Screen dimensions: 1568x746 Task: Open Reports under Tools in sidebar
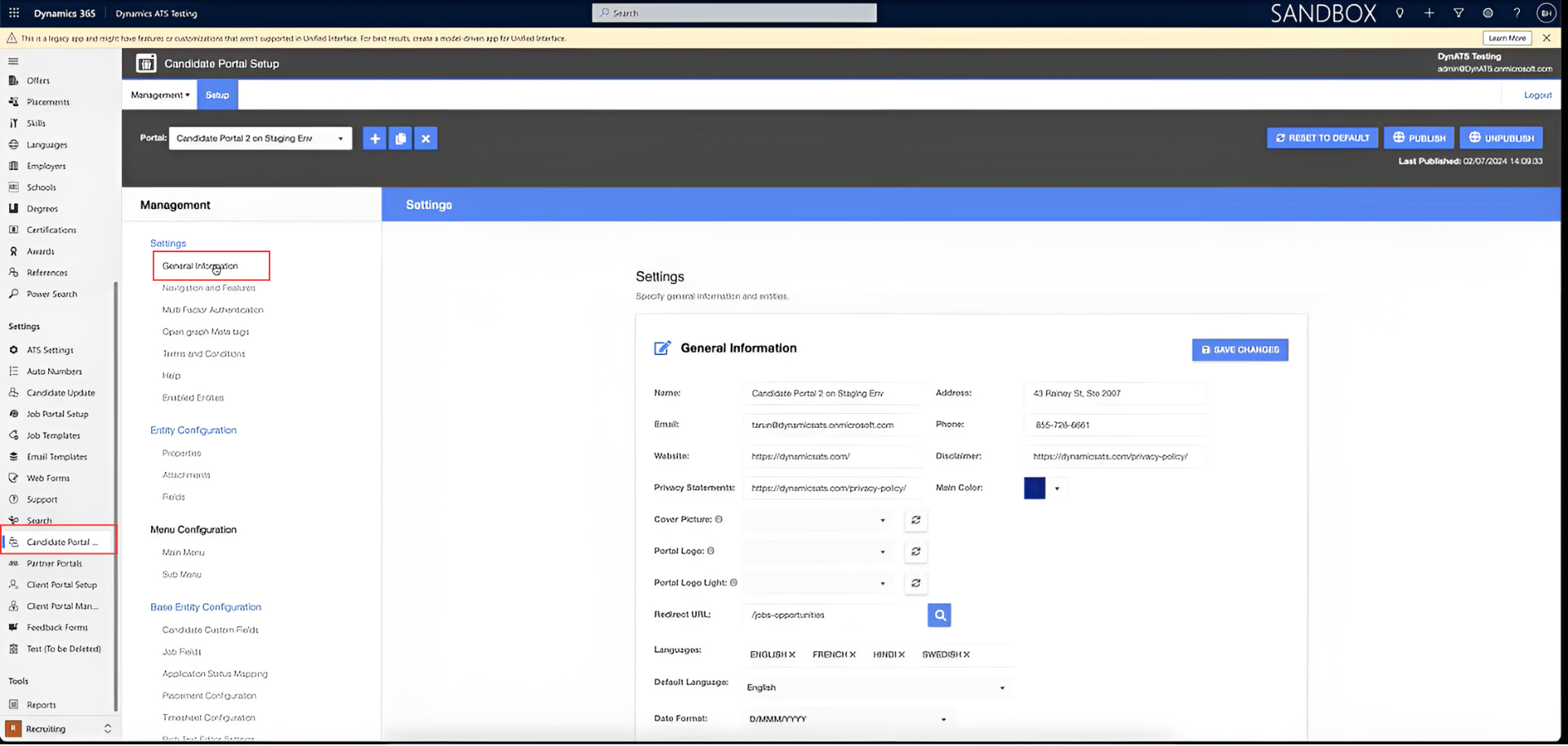tap(41, 706)
